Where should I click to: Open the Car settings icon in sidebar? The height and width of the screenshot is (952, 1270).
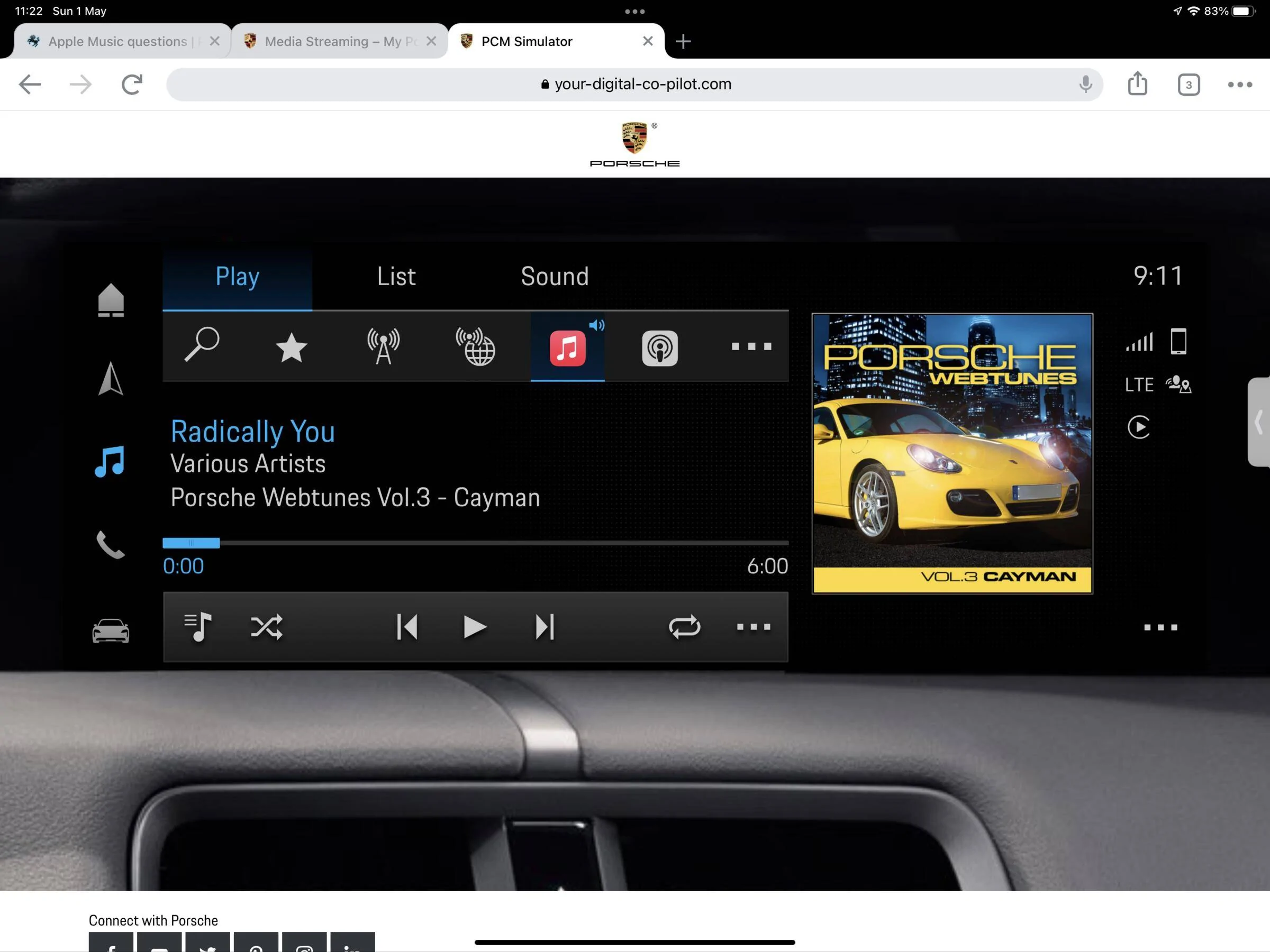[x=111, y=630]
